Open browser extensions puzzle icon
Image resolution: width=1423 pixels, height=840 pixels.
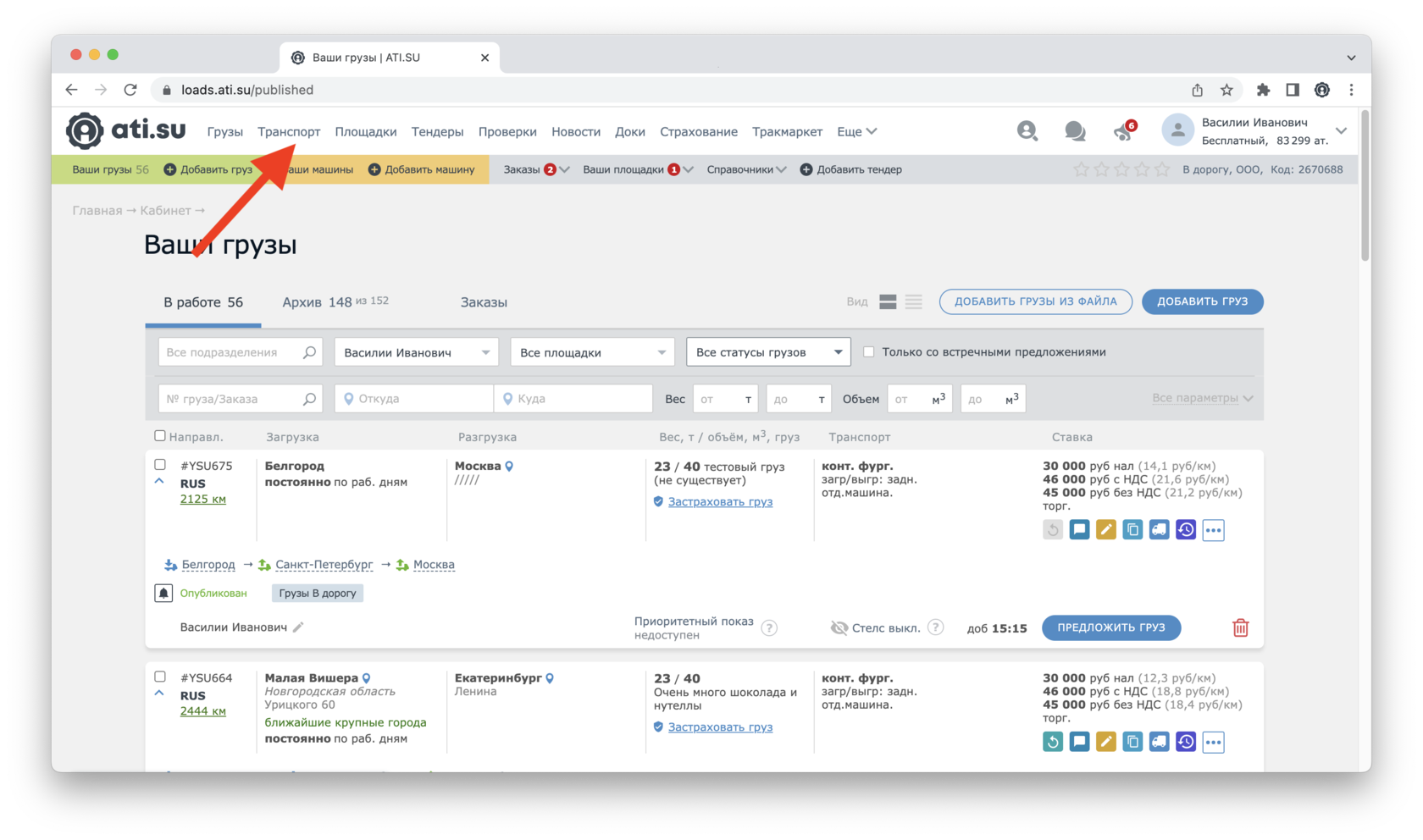click(x=1263, y=90)
